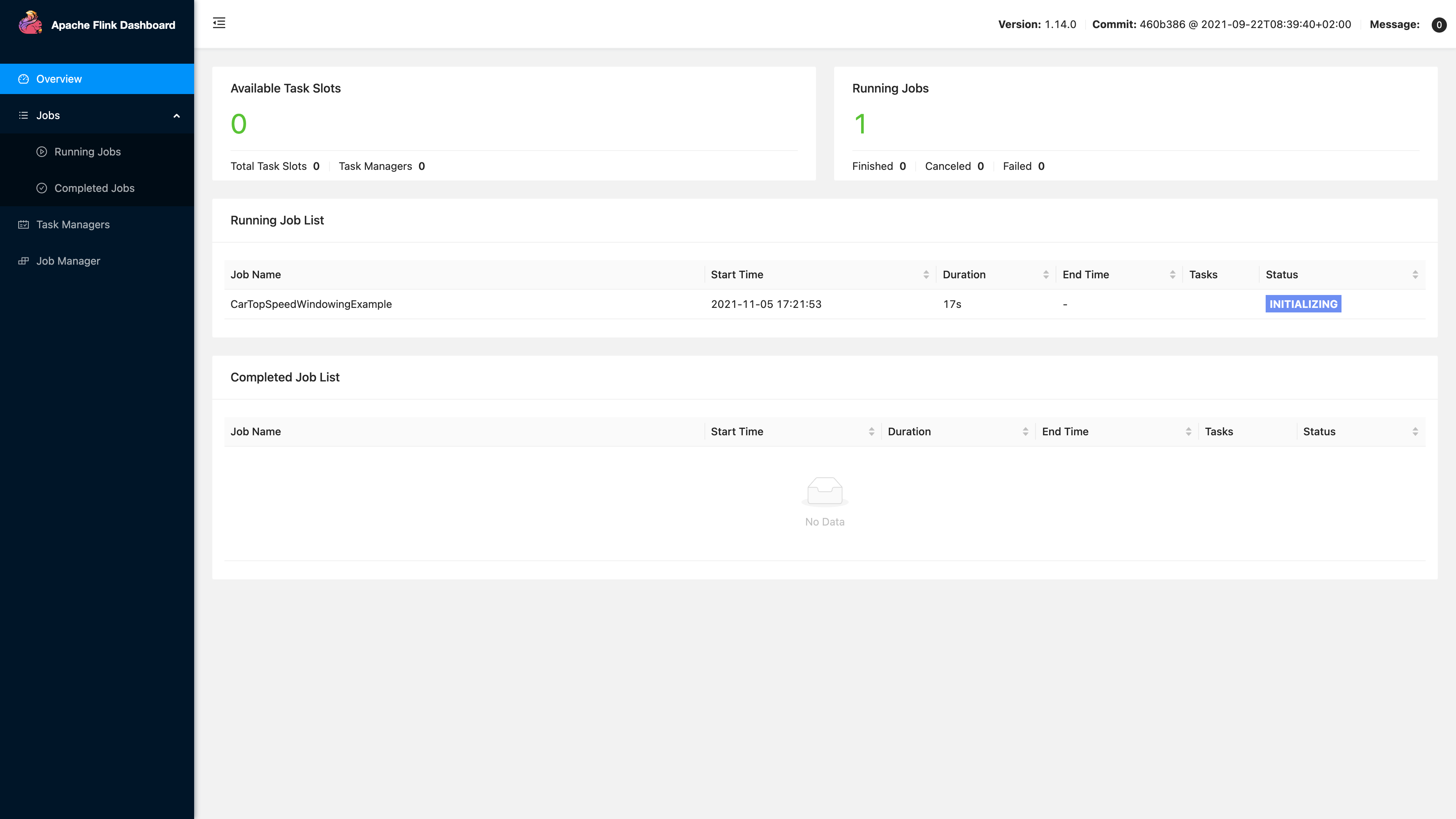
Task: Click the Job Manager build icon
Action: coord(23,261)
